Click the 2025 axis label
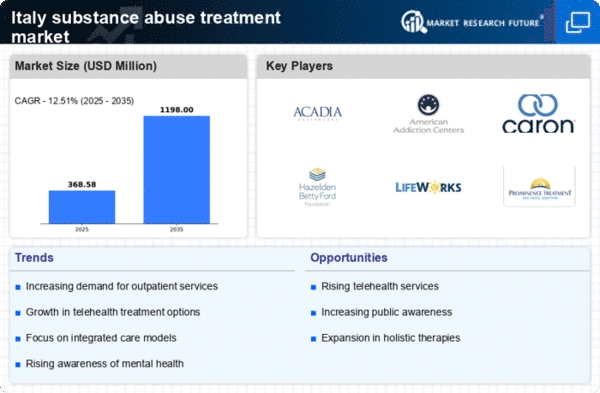Image resolution: width=600 pixels, height=393 pixels. coord(82,230)
